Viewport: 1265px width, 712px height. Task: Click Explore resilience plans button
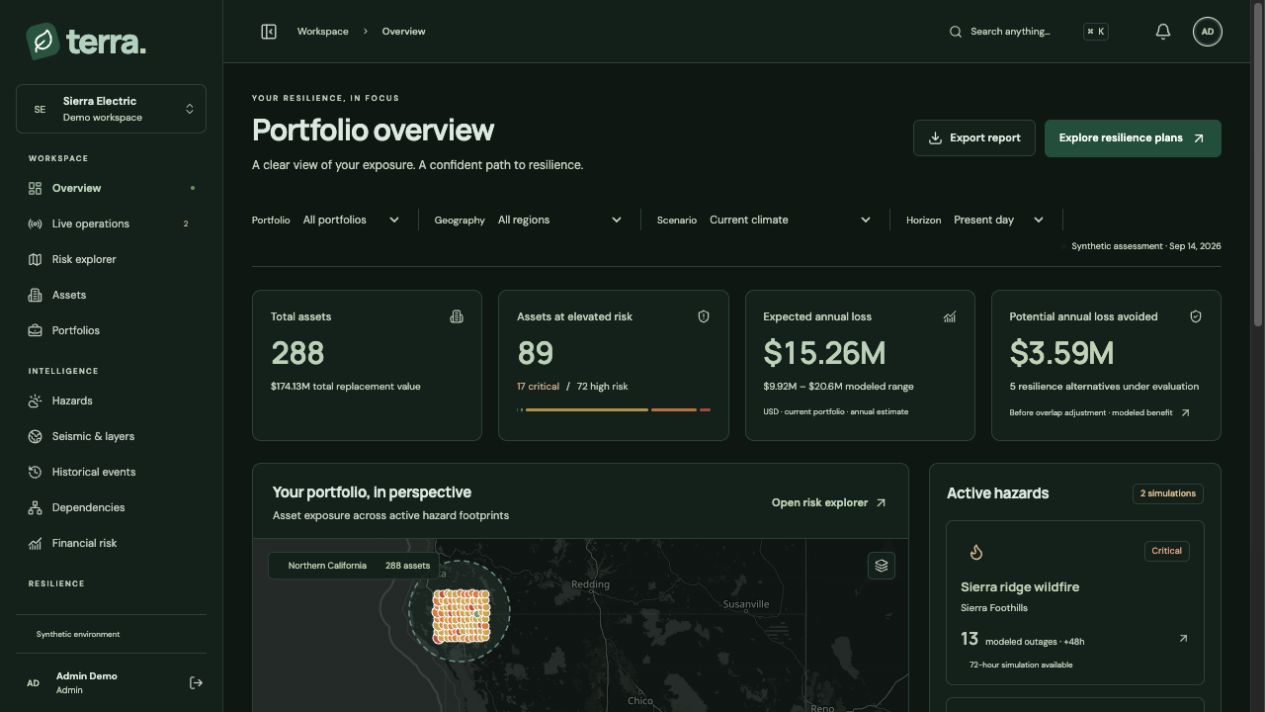[x=1132, y=138]
